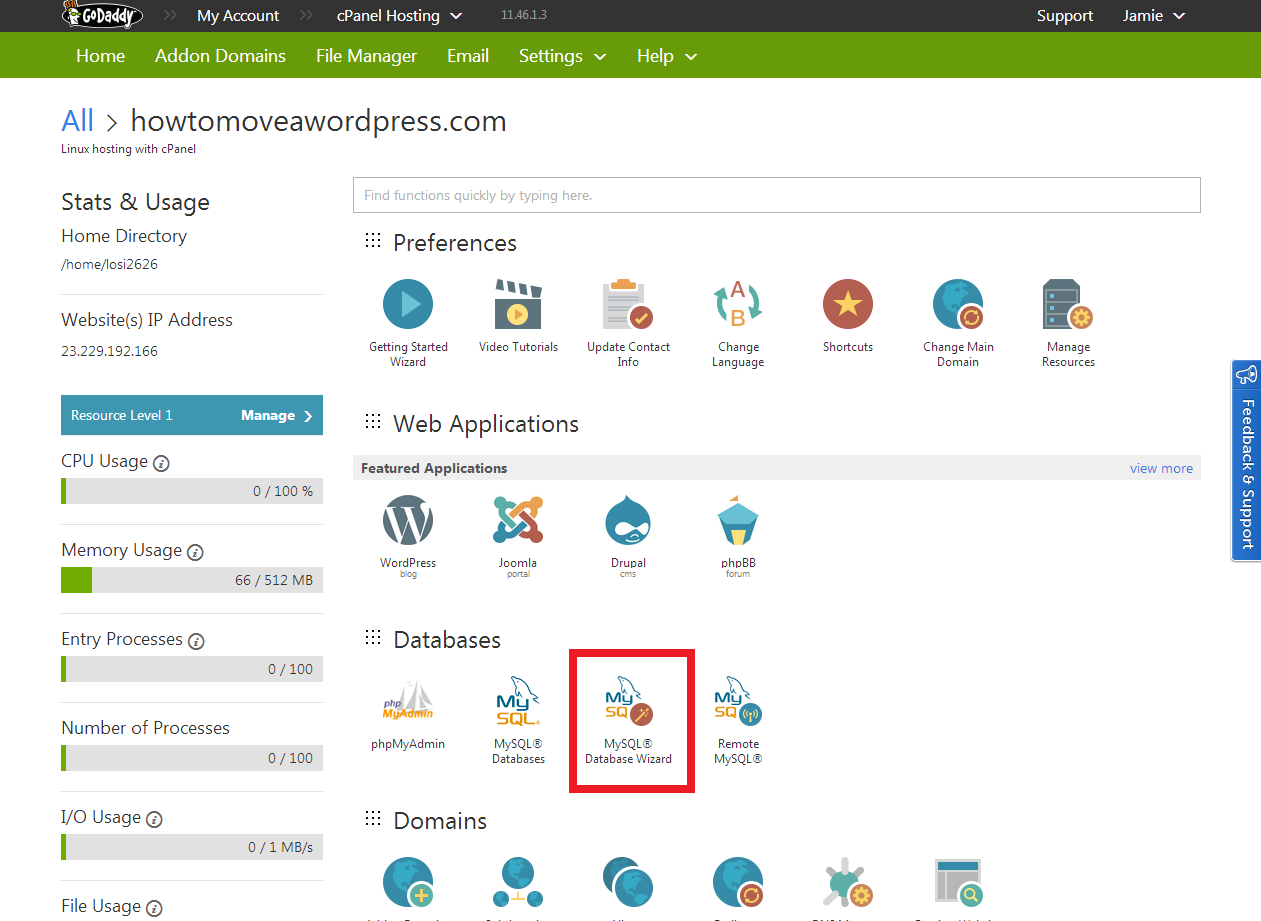This screenshot has width=1261, height=921.
Task: Click the /home/losi2626 directory path
Action: (109, 265)
